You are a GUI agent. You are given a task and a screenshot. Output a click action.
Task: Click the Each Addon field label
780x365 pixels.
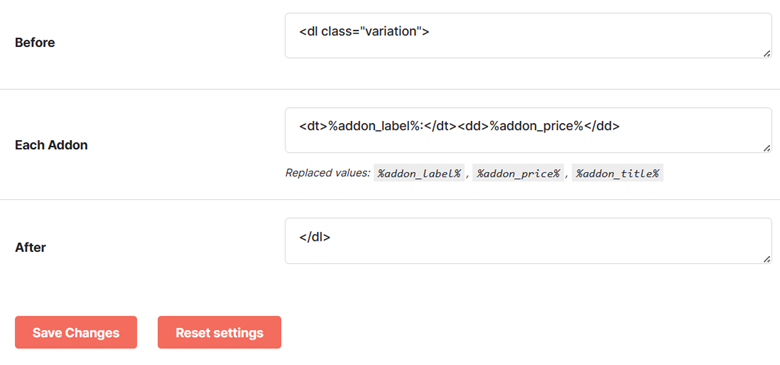tap(51, 146)
